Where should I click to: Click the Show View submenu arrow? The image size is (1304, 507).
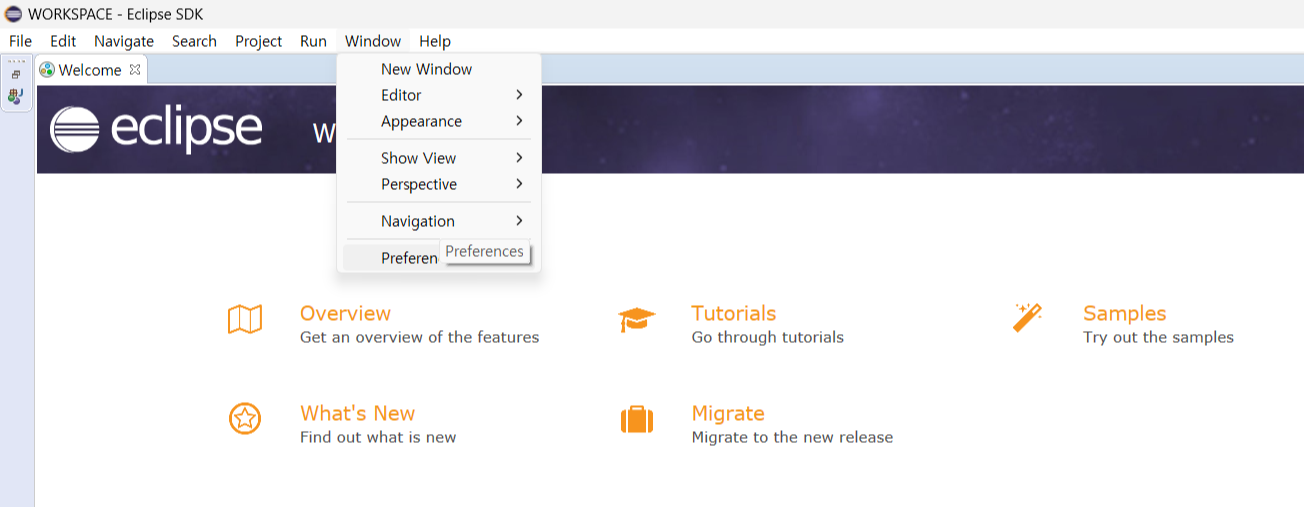[x=519, y=158]
